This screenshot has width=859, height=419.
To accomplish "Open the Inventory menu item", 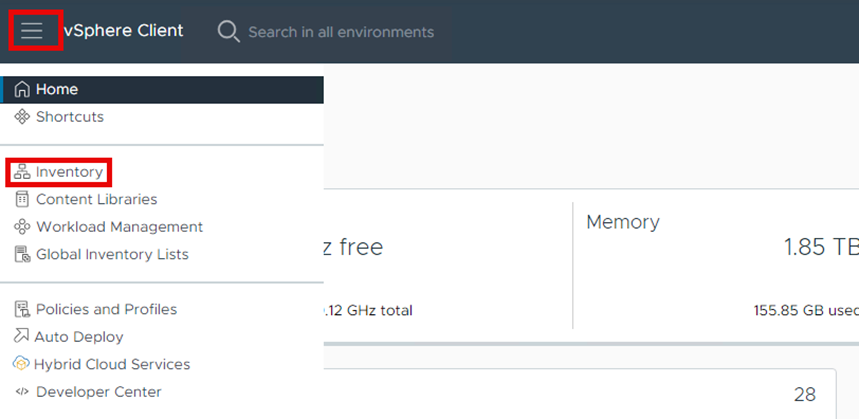I will [x=69, y=172].
